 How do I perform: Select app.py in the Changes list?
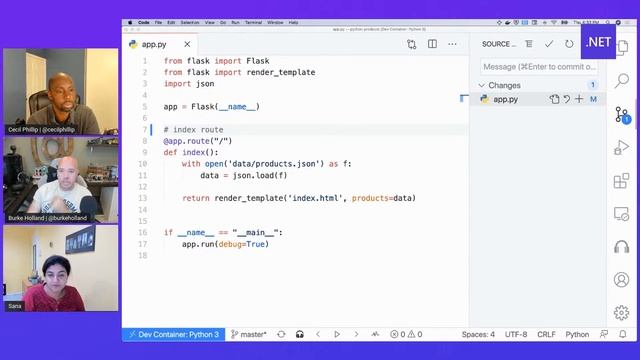pyautogui.click(x=537, y=99)
